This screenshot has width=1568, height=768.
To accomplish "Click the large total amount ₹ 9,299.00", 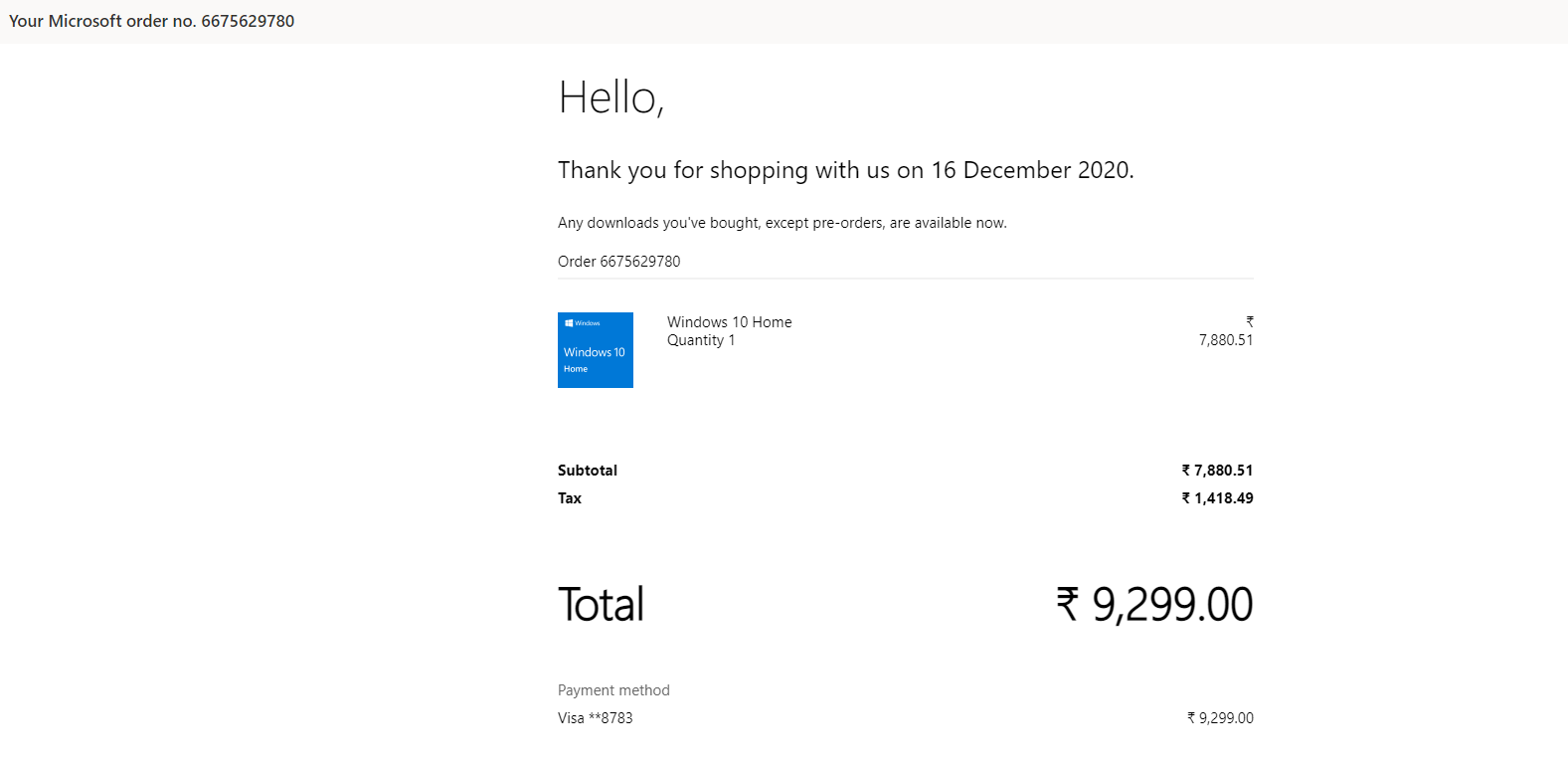I will pyautogui.click(x=1154, y=604).
